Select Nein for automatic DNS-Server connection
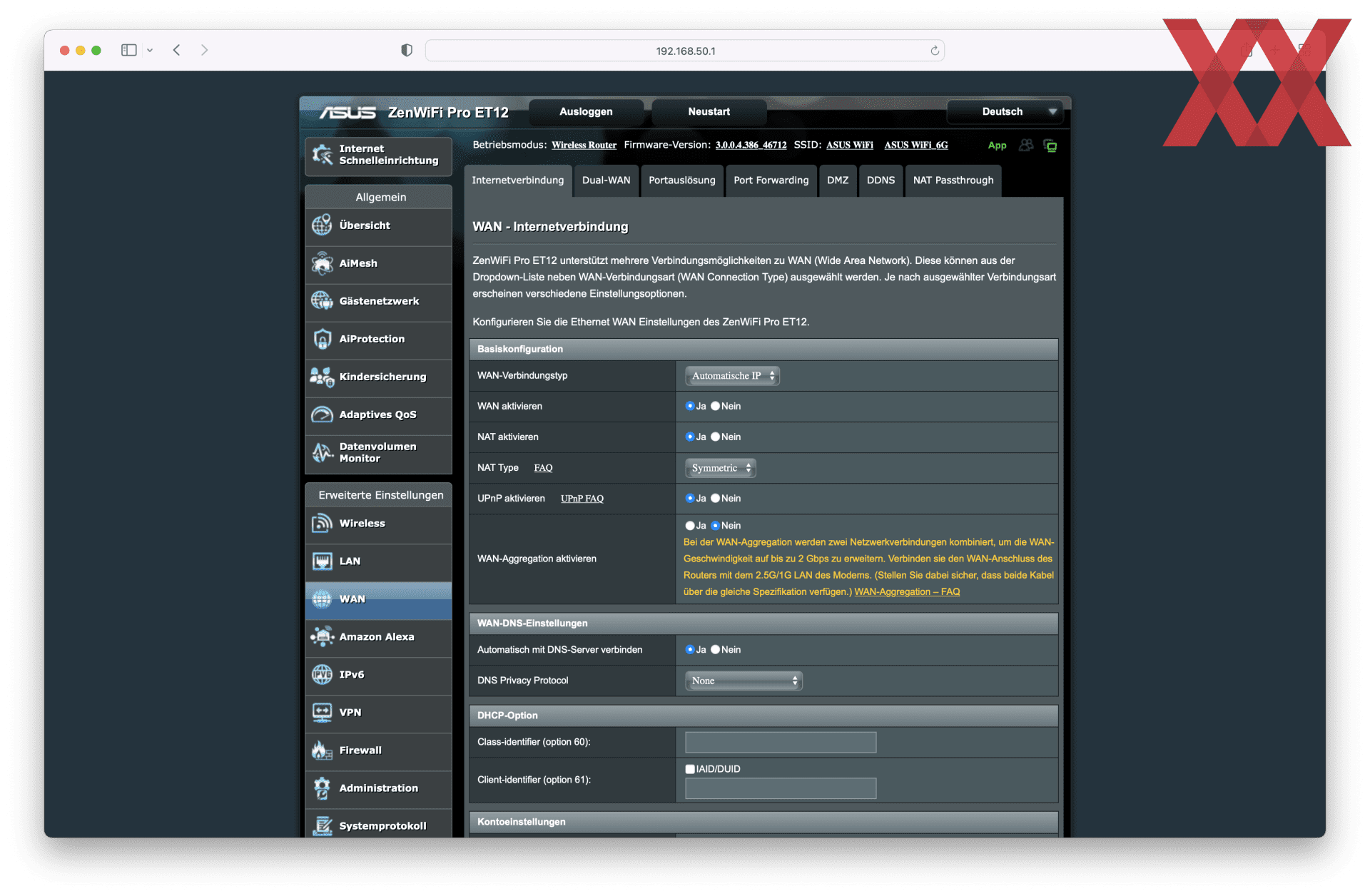The width and height of the screenshot is (1370, 896). [x=715, y=650]
